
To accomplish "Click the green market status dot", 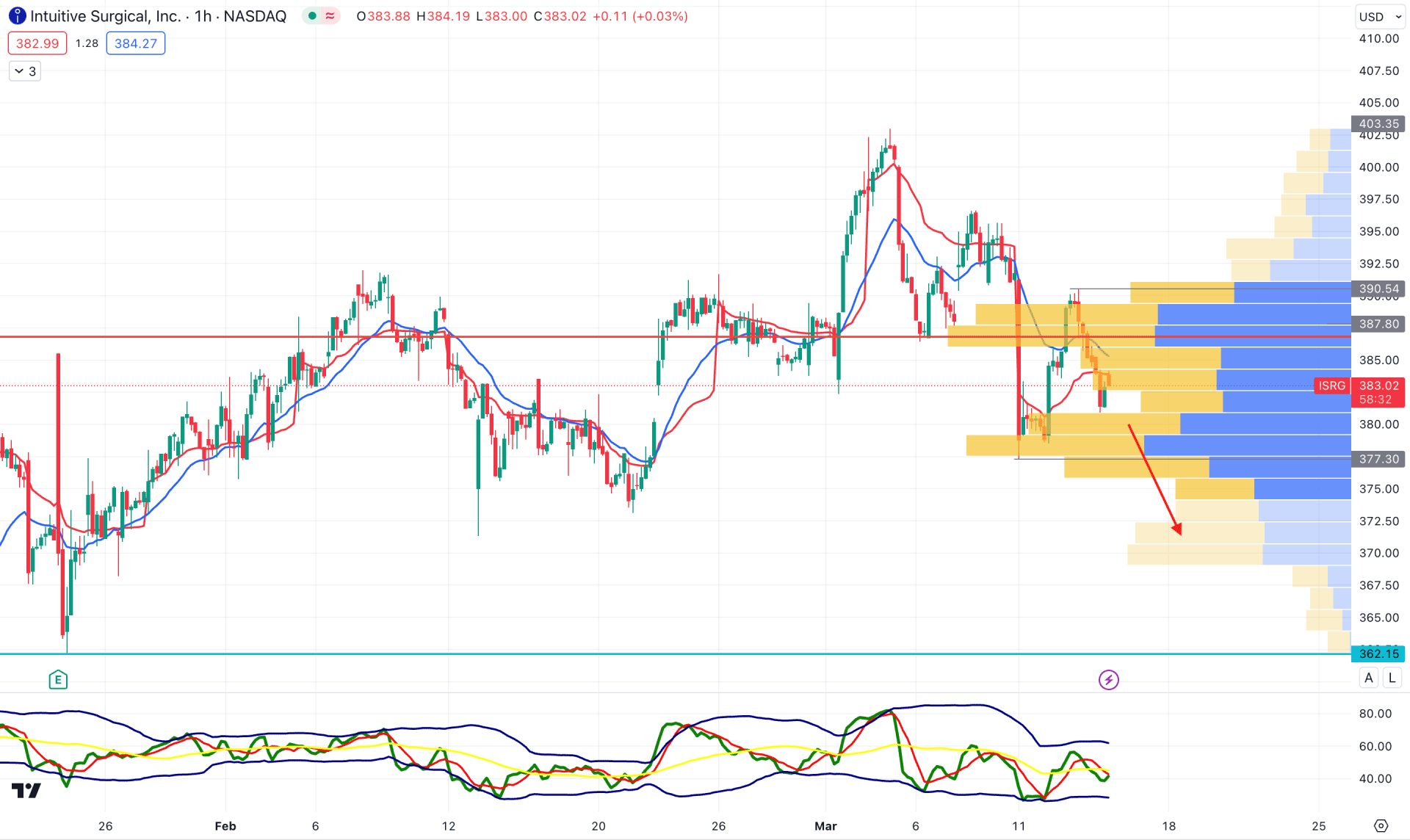I will 312,16.
